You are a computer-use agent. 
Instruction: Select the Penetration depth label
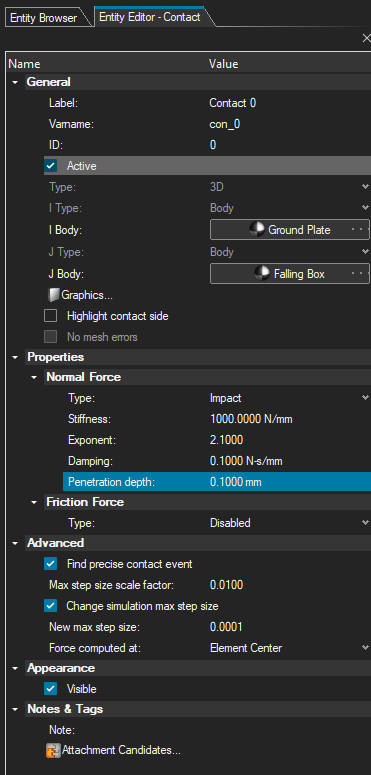(x=112, y=482)
